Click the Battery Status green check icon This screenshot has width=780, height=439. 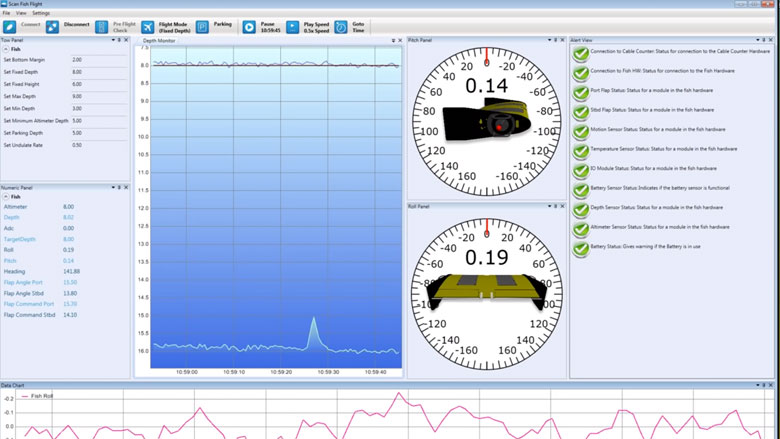coord(580,247)
